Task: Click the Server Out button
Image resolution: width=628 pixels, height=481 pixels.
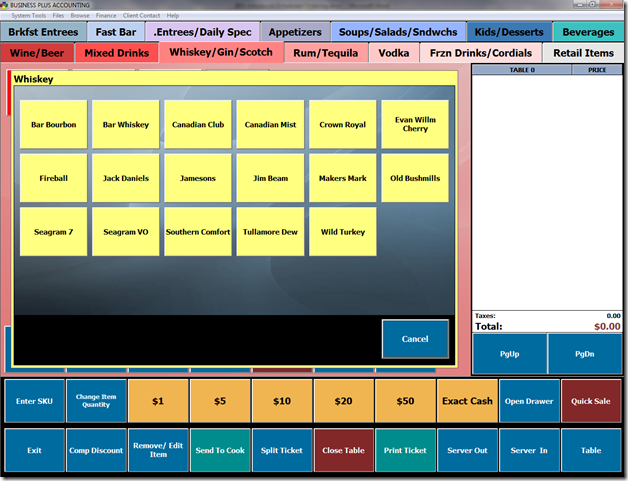Action: point(467,450)
